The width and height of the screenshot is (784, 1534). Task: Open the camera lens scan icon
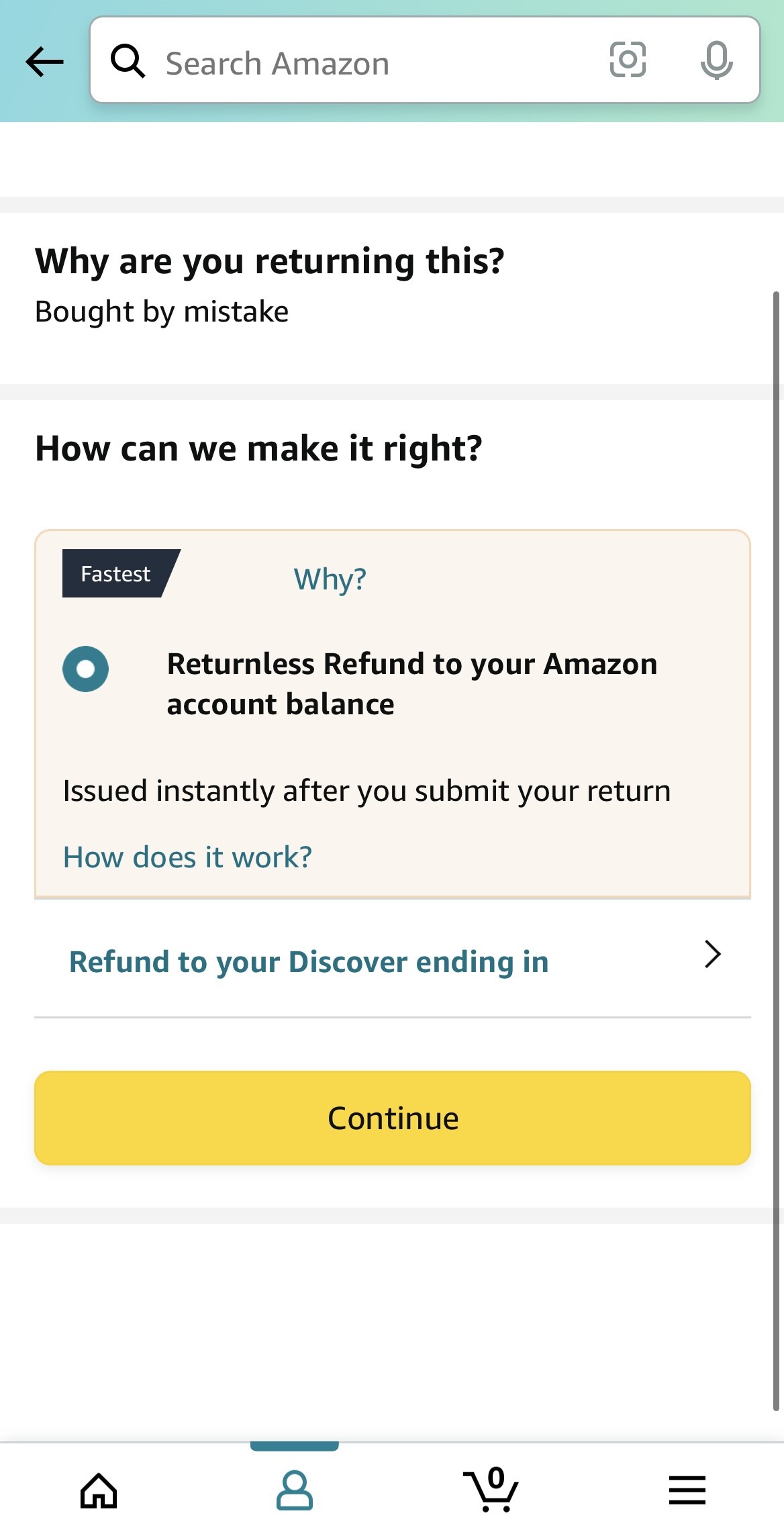tap(628, 60)
